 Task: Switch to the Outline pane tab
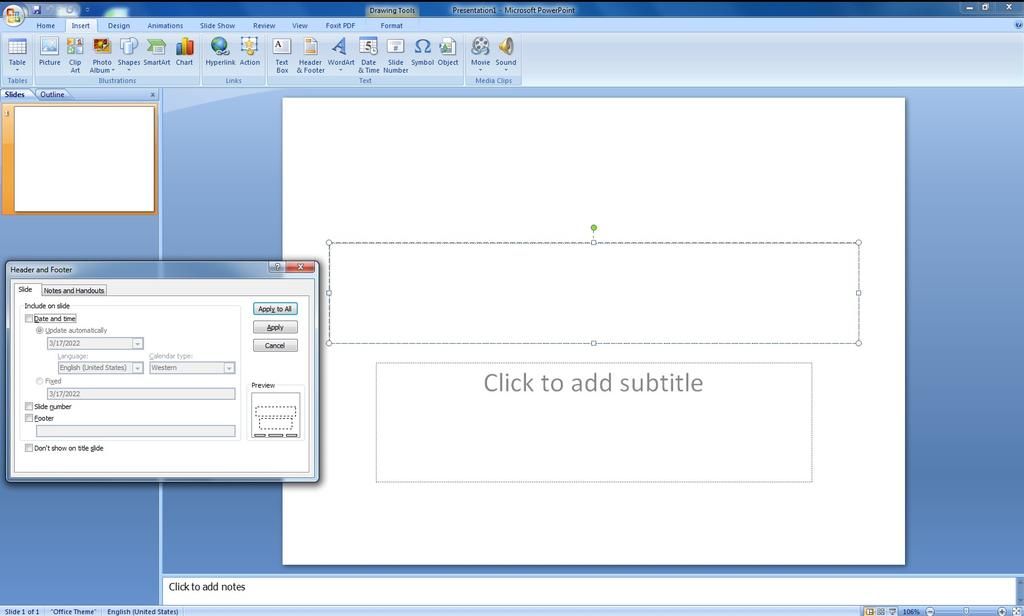[52, 95]
